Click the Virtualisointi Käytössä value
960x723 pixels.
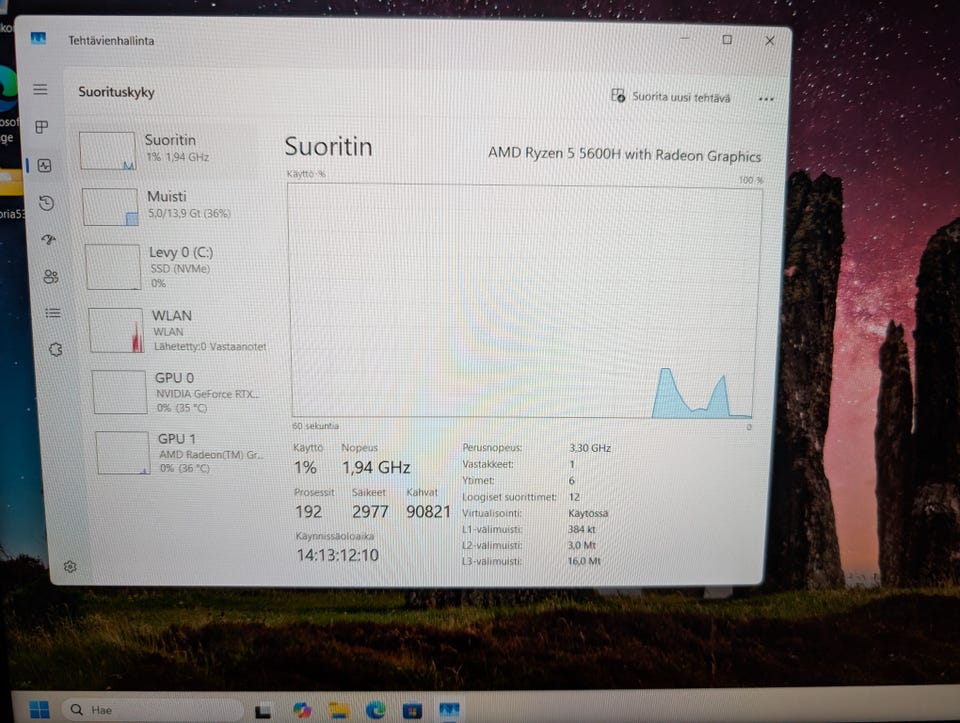pyautogui.click(x=588, y=513)
